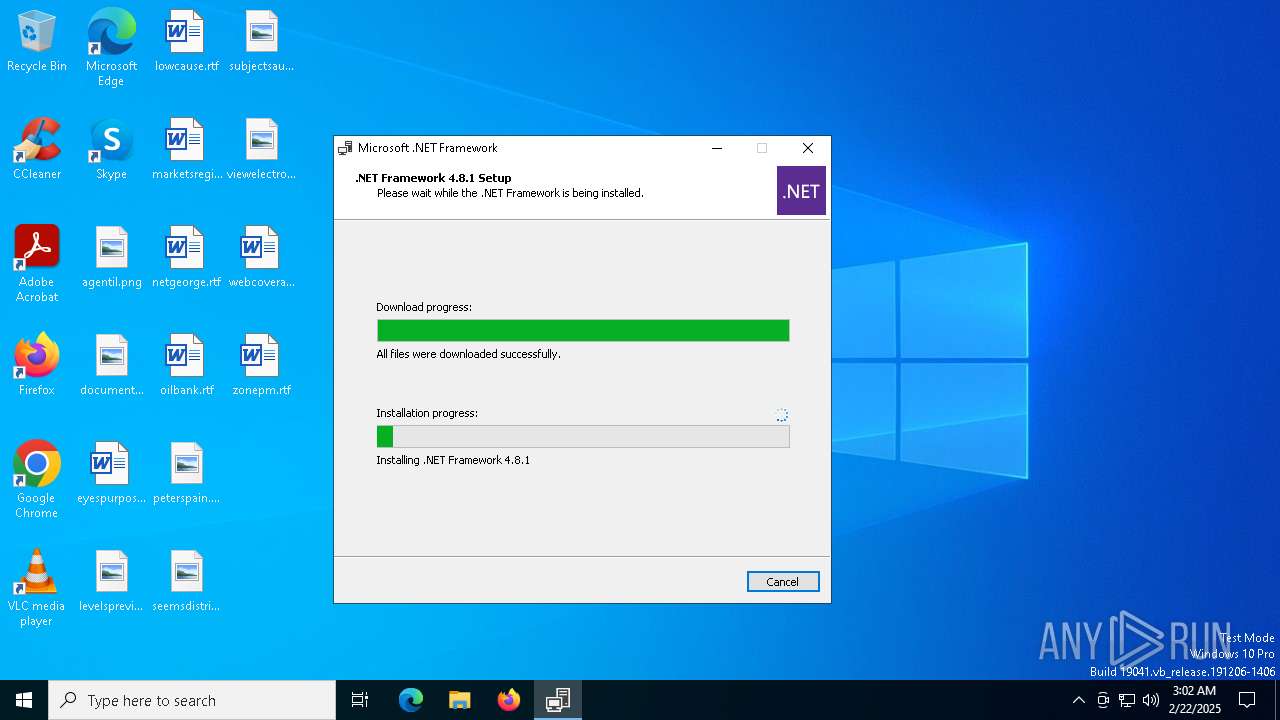Click the 'Download progress:' label
The image size is (1280, 720).
pyautogui.click(x=424, y=307)
